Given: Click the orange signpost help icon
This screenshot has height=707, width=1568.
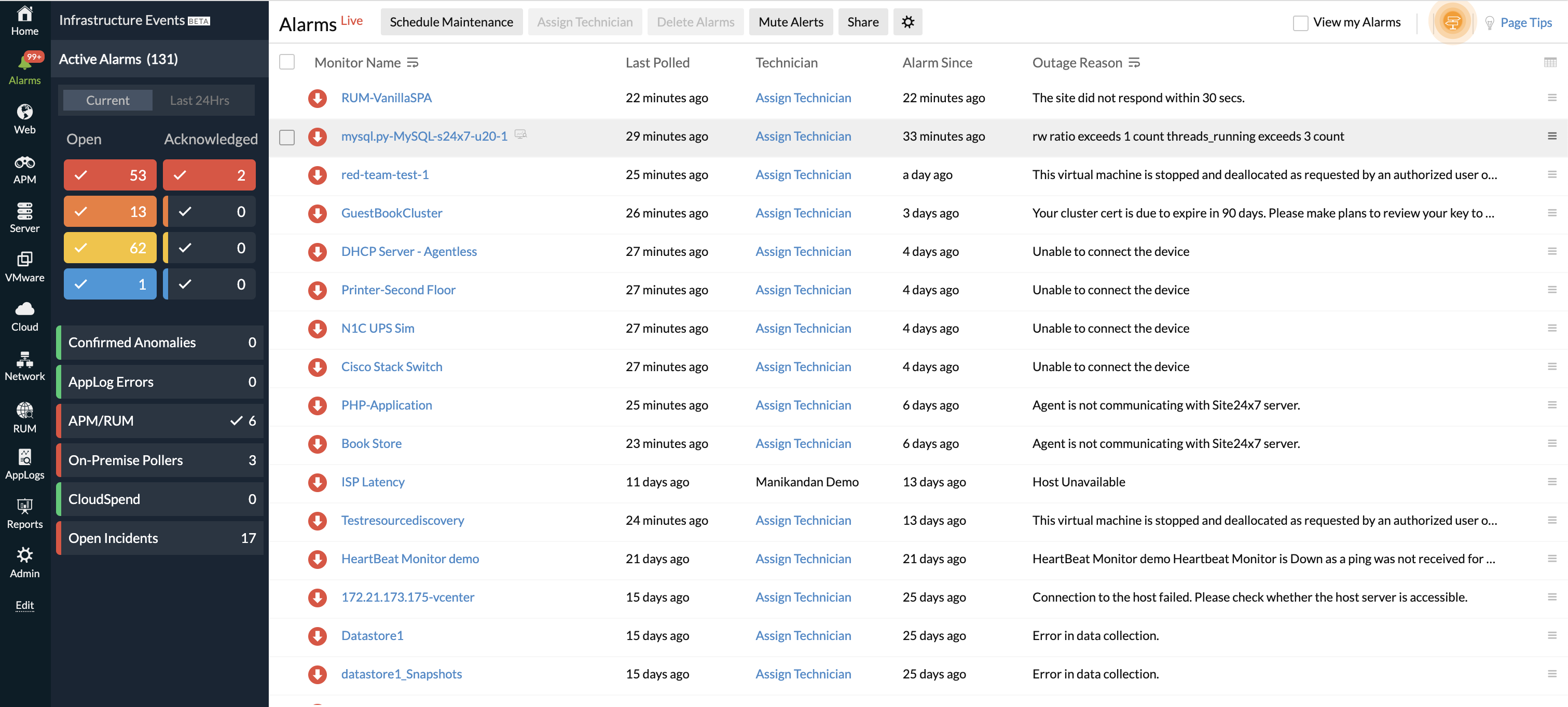Looking at the screenshot, I should 1452,22.
